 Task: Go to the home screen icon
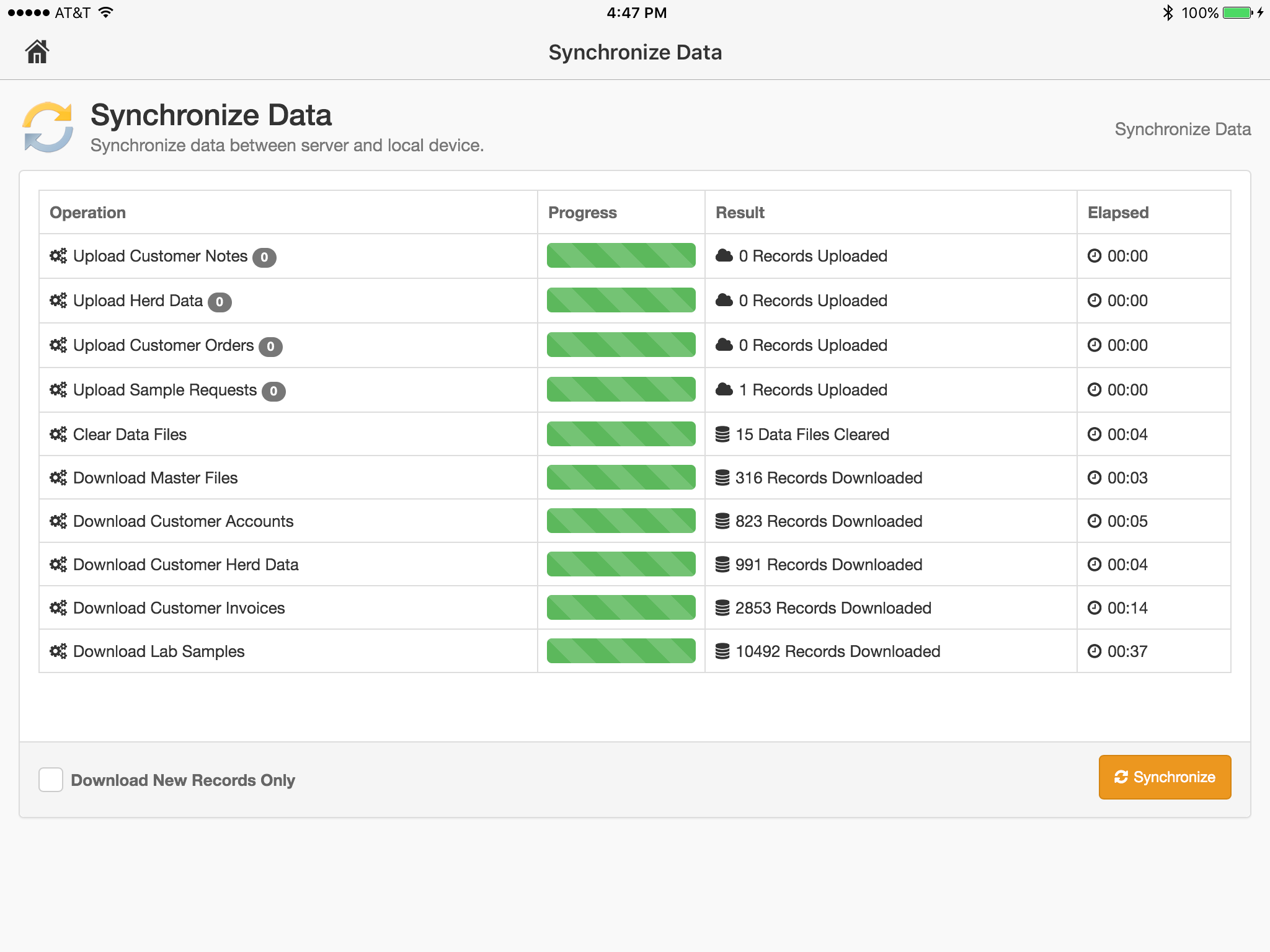[37, 52]
